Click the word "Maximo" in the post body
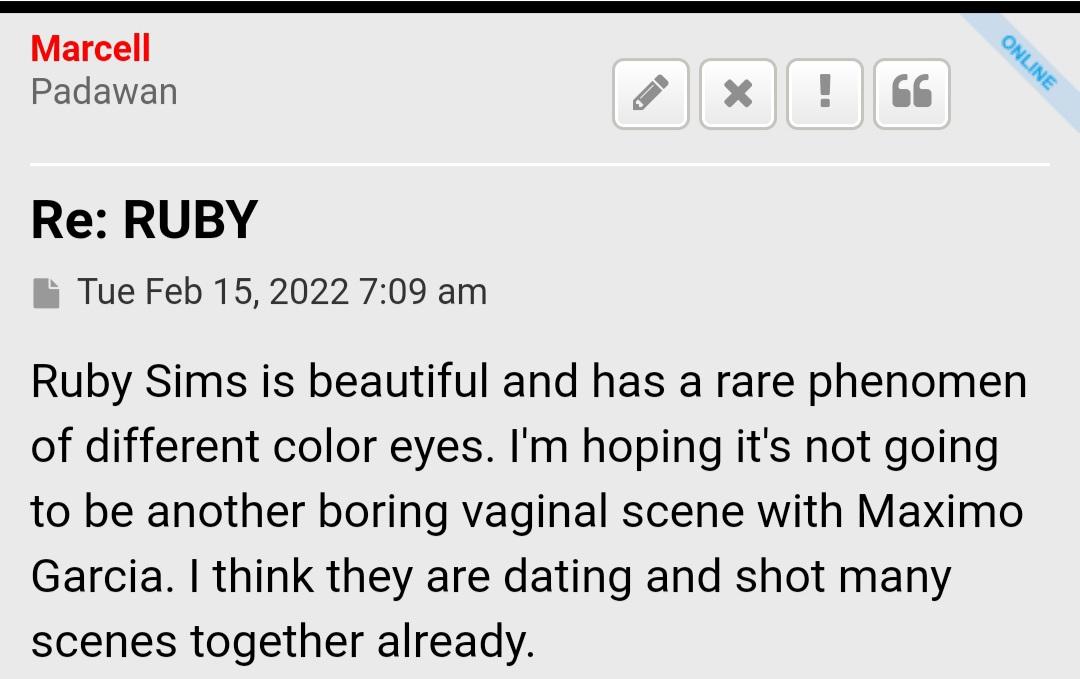This screenshot has width=1080, height=679. [939, 512]
